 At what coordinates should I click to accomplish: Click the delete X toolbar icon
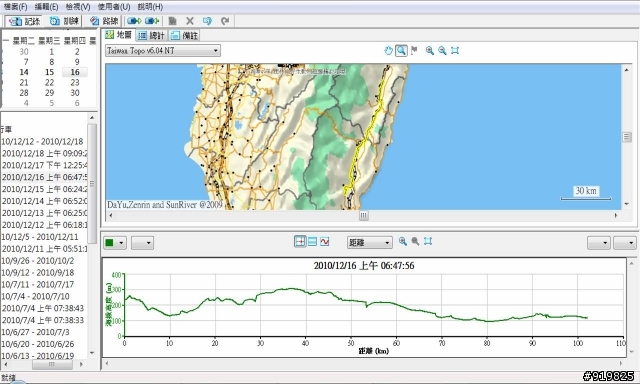[x=190, y=21]
